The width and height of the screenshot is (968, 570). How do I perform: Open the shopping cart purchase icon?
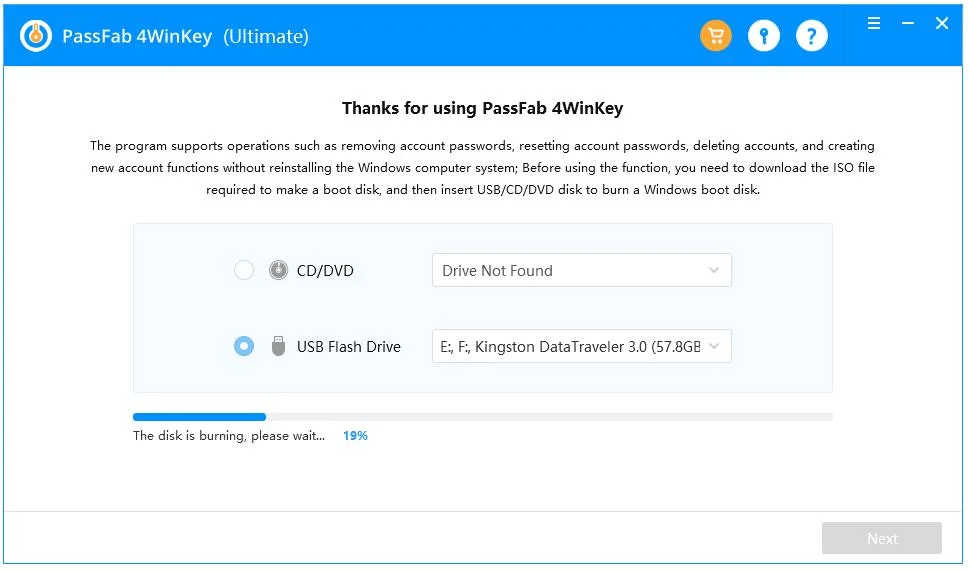pyautogui.click(x=715, y=37)
